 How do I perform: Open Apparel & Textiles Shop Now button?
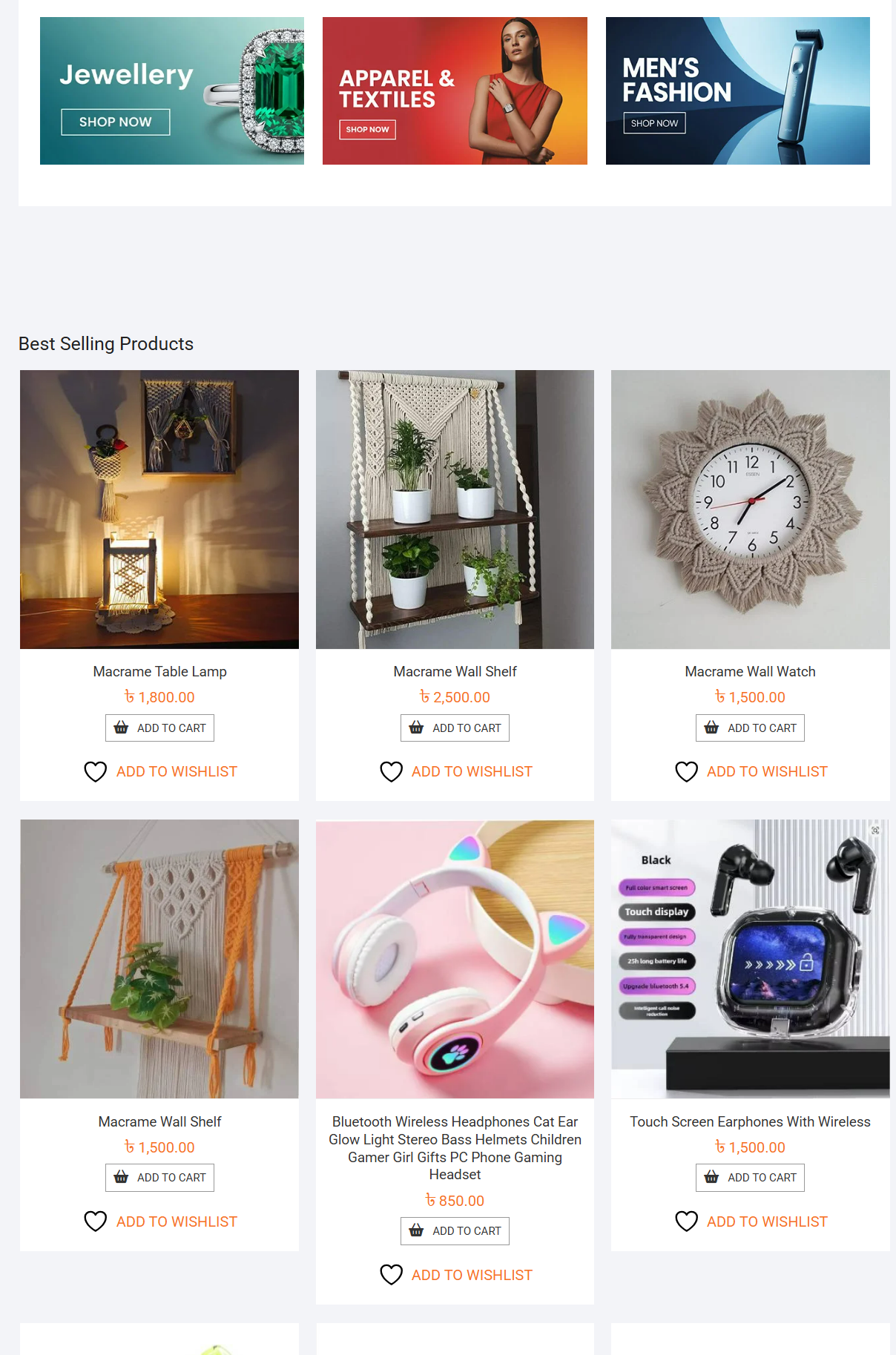click(367, 129)
